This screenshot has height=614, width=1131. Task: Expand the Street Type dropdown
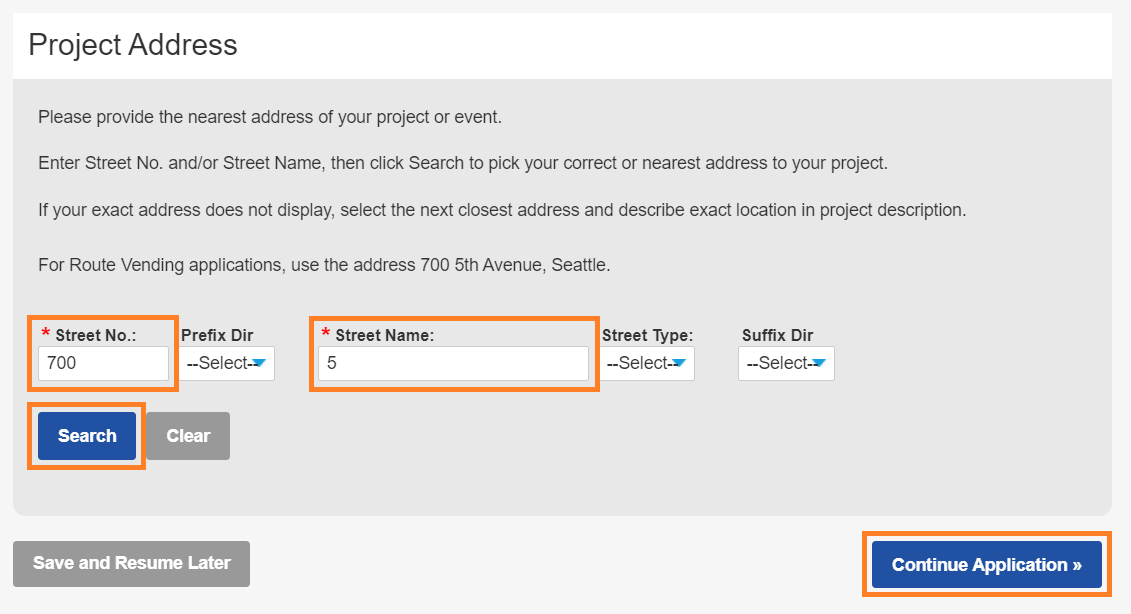pyautogui.click(x=647, y=364)
